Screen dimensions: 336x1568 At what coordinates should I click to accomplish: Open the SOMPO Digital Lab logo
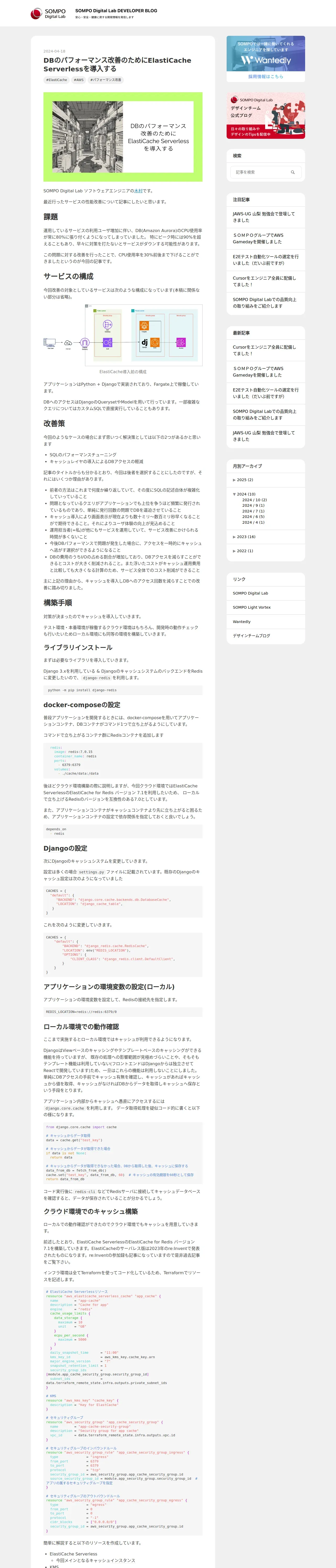[x=48, y=13]
